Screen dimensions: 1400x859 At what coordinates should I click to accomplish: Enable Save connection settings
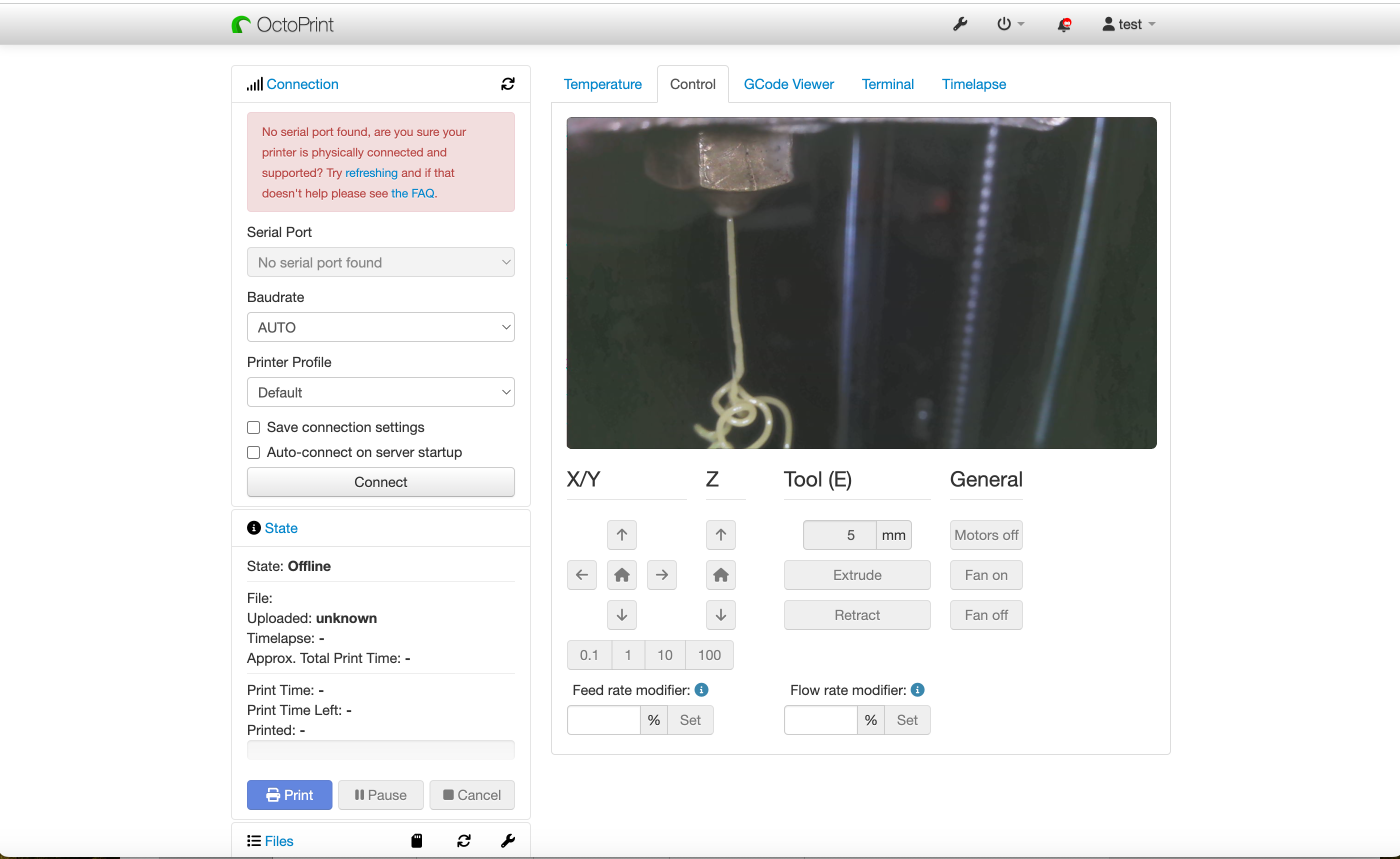(254, 427)
